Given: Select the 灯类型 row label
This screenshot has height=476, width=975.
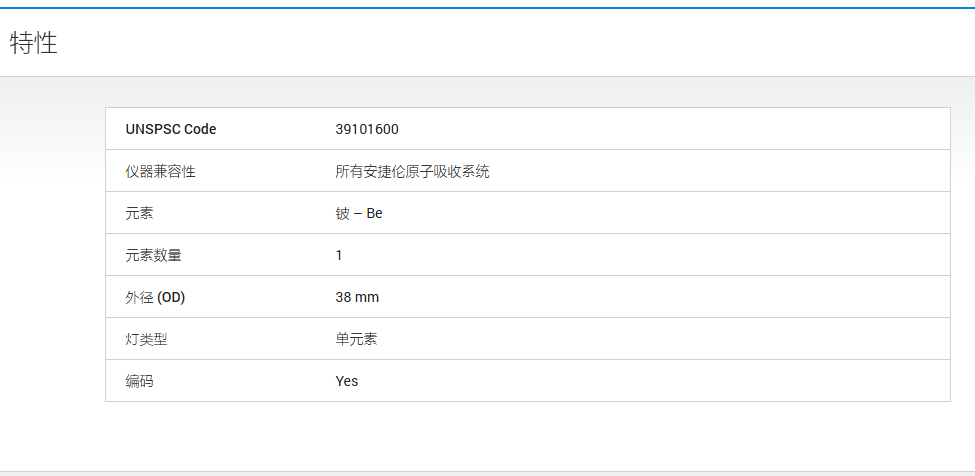Looking at the screenshot, I should 146,339.
